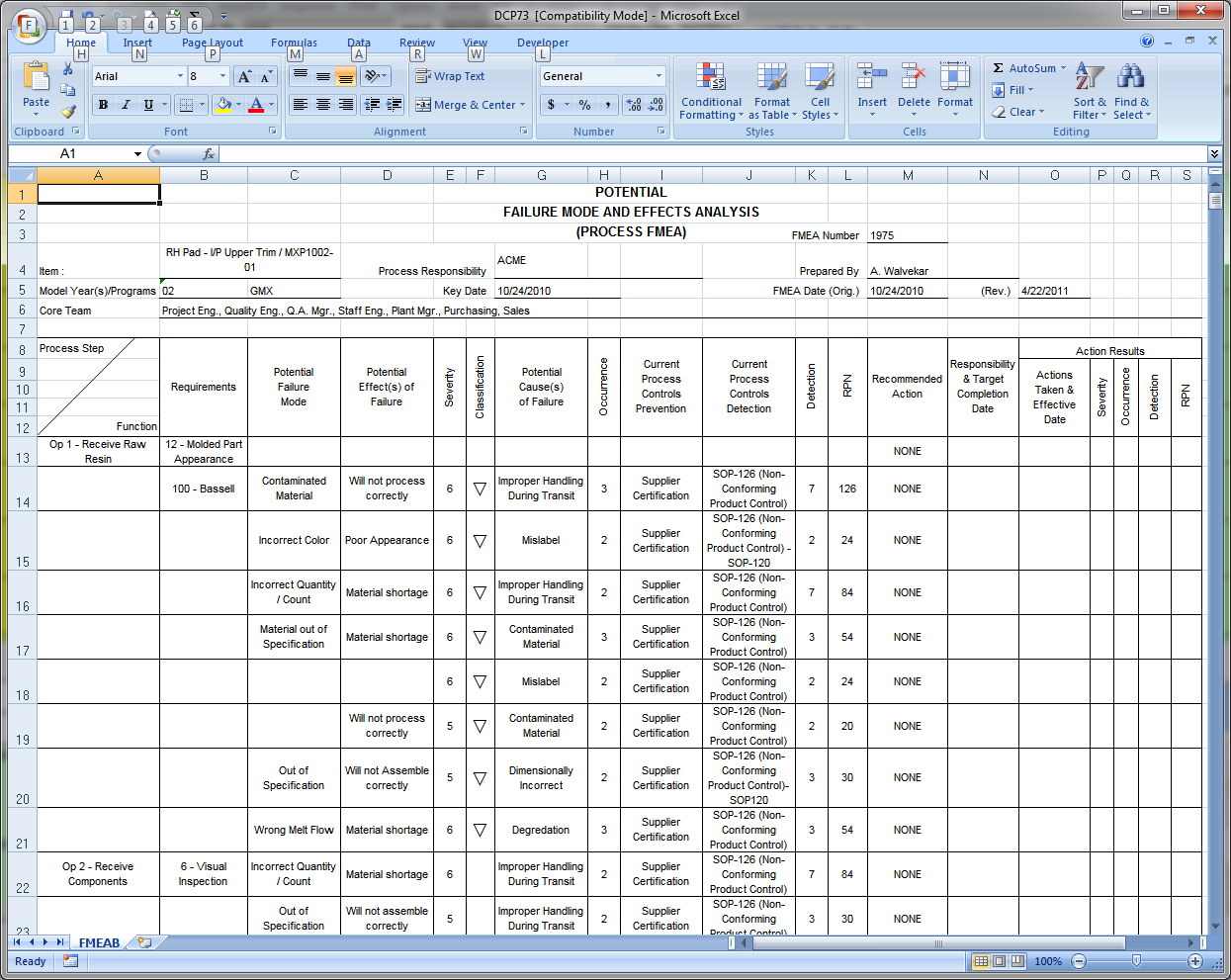Screen dimensions: 1231x980
Task: Click the Insert Worksheet tab icon
Action: coord(145,942)
